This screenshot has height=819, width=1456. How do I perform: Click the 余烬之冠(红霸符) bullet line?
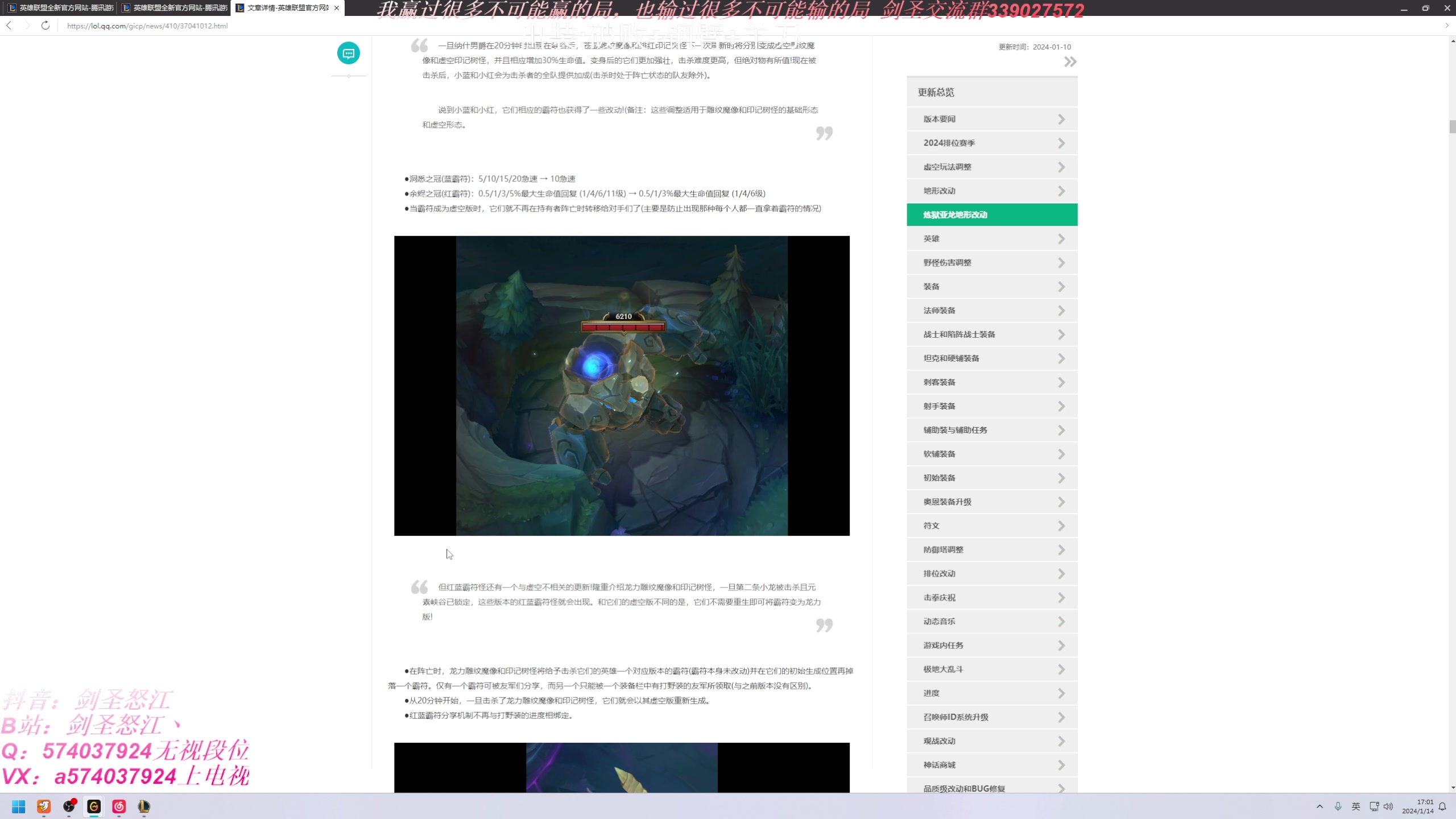coord(585,193)
